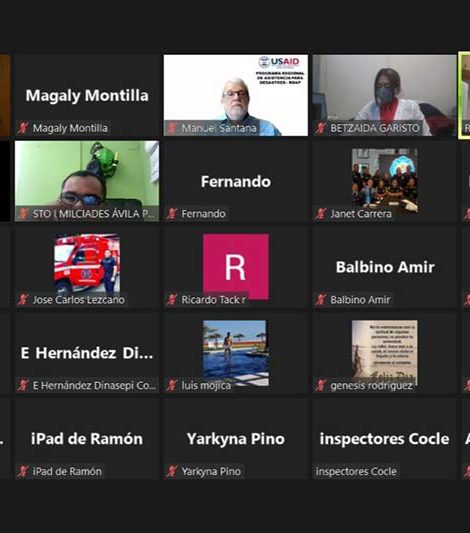
Task: Click the genesis rodriguez quote image avatar
Action: 385,352
